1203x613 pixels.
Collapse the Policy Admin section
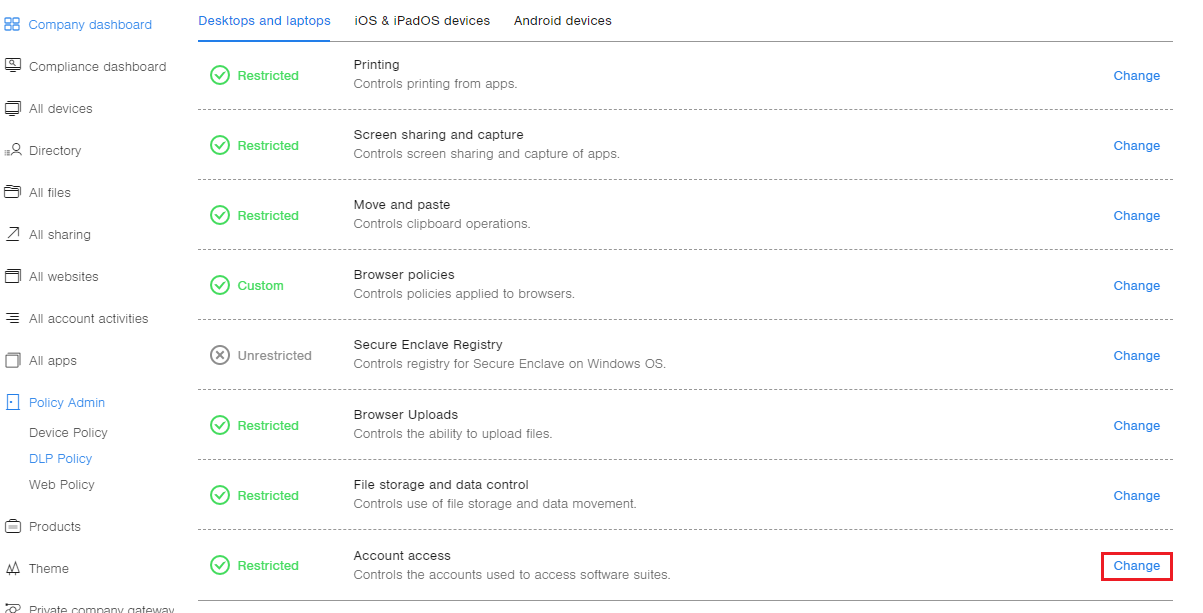[x=66, y=402]
